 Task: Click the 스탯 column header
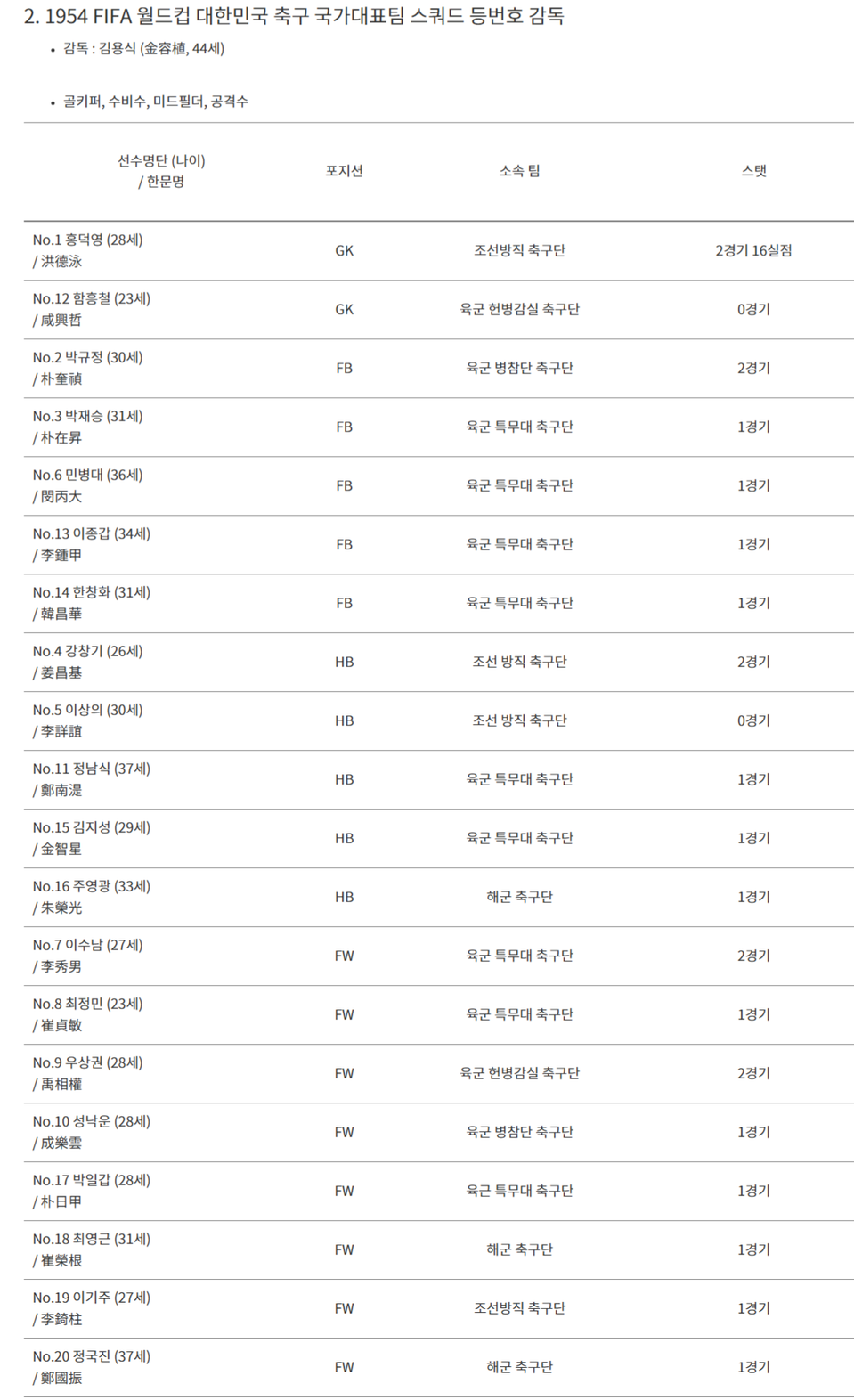[753, 171]
